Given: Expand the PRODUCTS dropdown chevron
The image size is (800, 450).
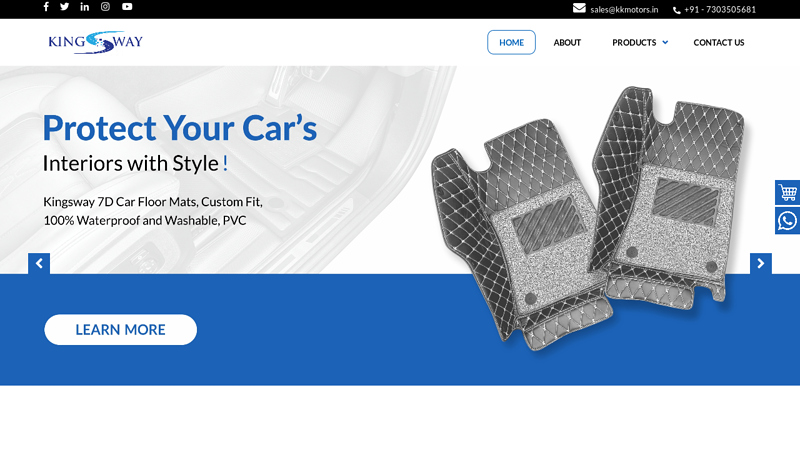Looking at the screenshot, I should click(x=665, y=42).
